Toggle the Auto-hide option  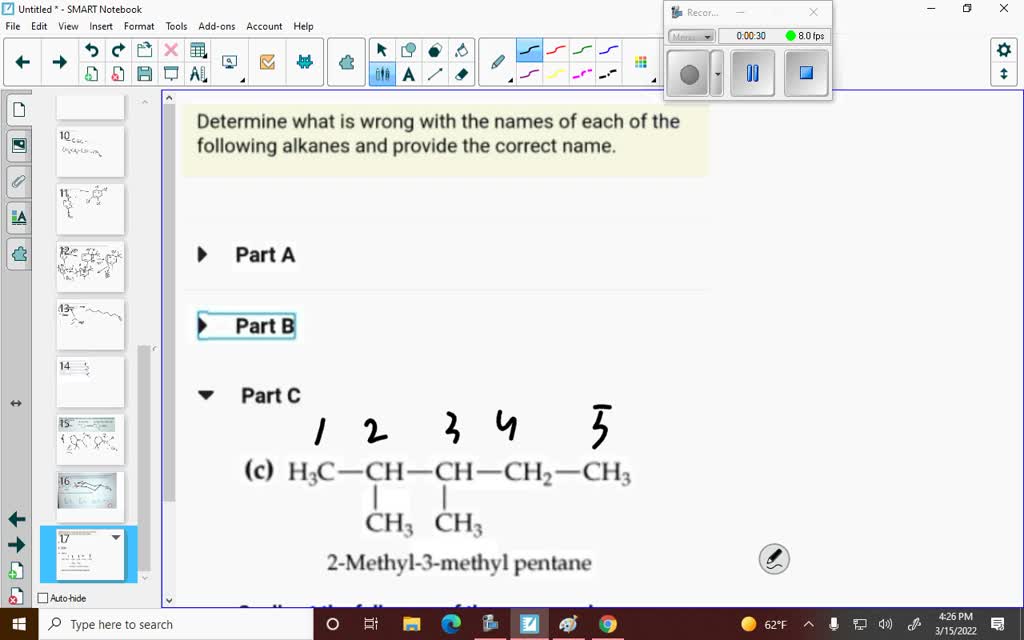coord(42,598)
